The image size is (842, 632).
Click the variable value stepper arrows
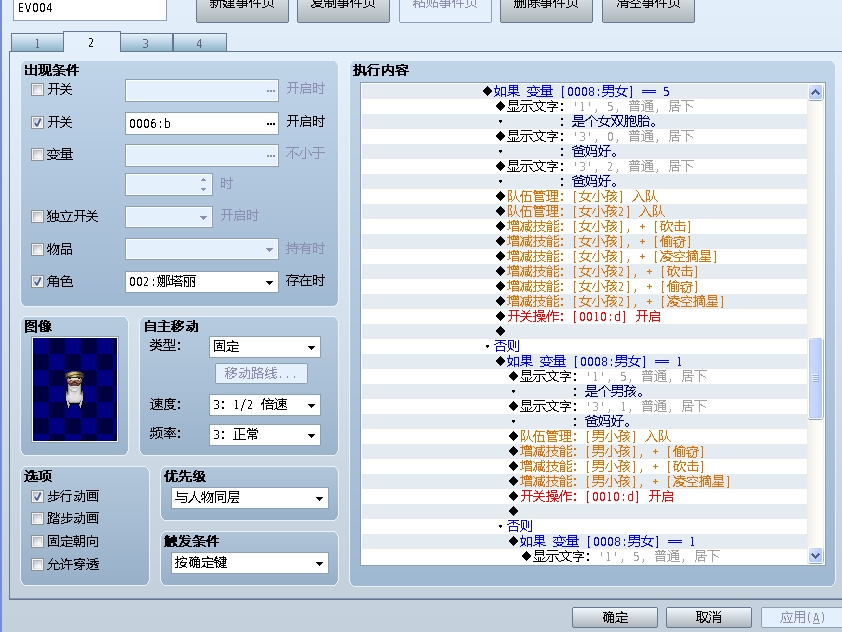click(204, 184)
